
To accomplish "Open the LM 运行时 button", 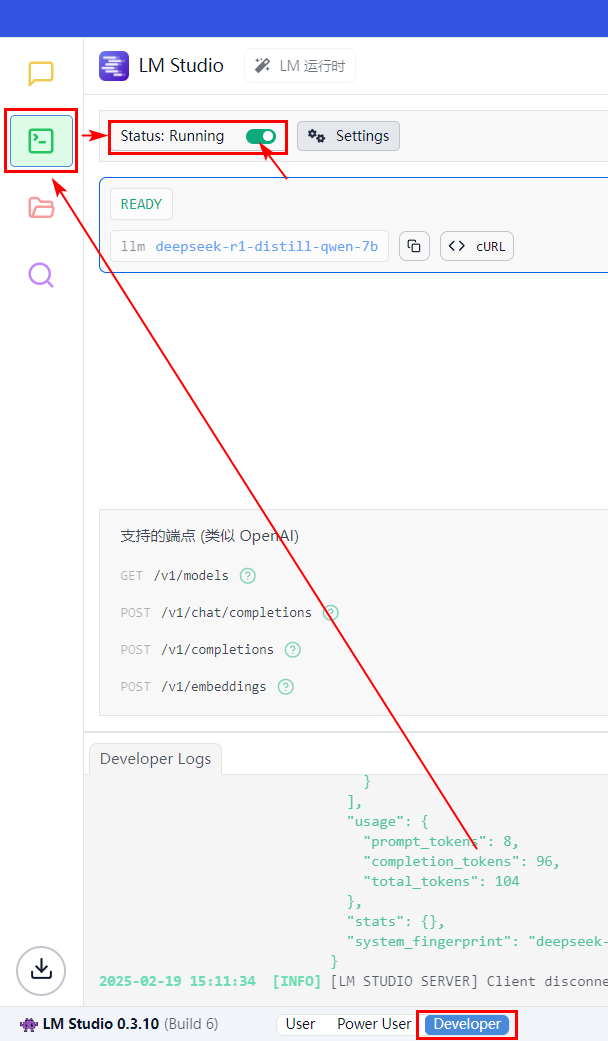I will pos(300,66).
